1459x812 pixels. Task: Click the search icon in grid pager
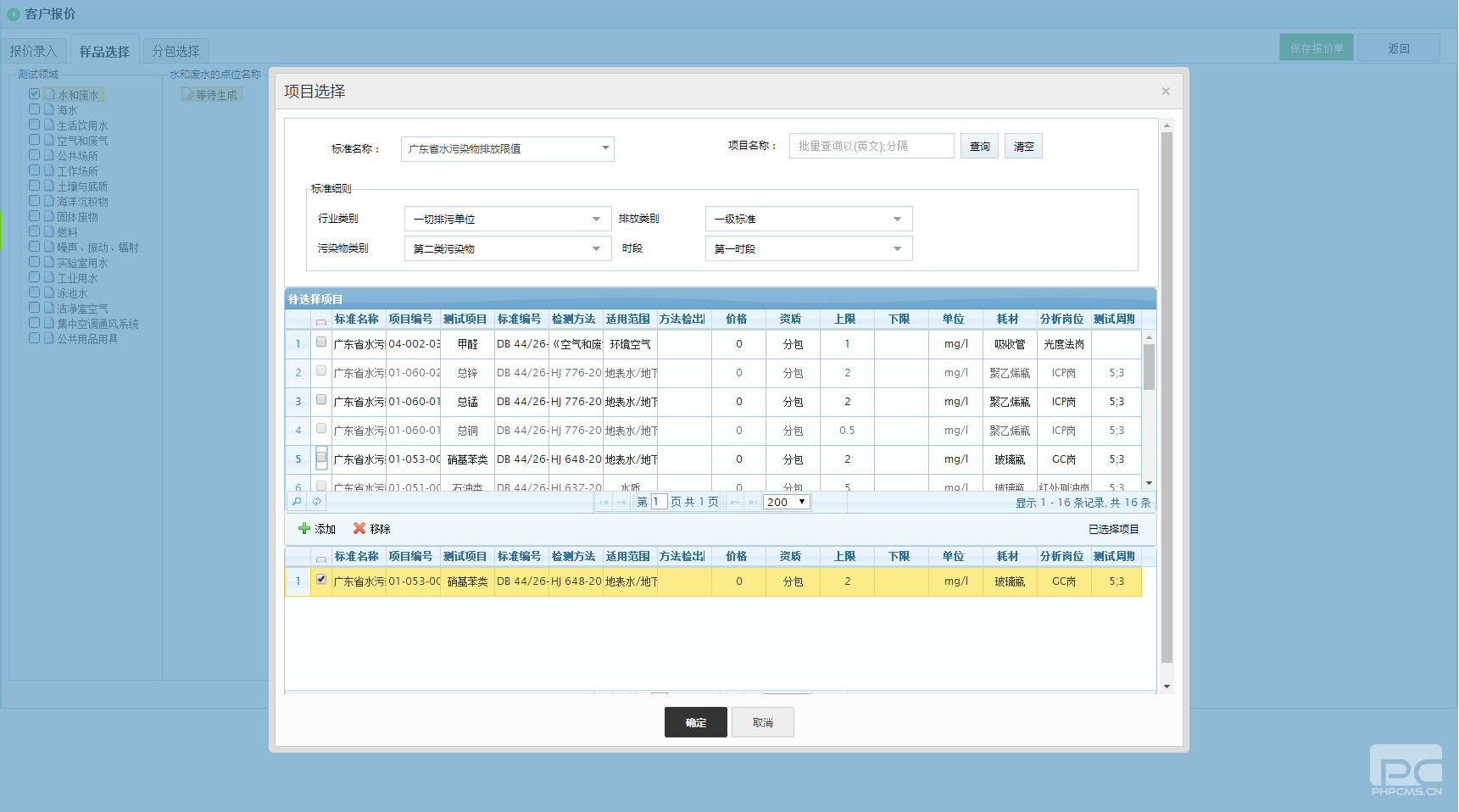click(x=297, y=502)
